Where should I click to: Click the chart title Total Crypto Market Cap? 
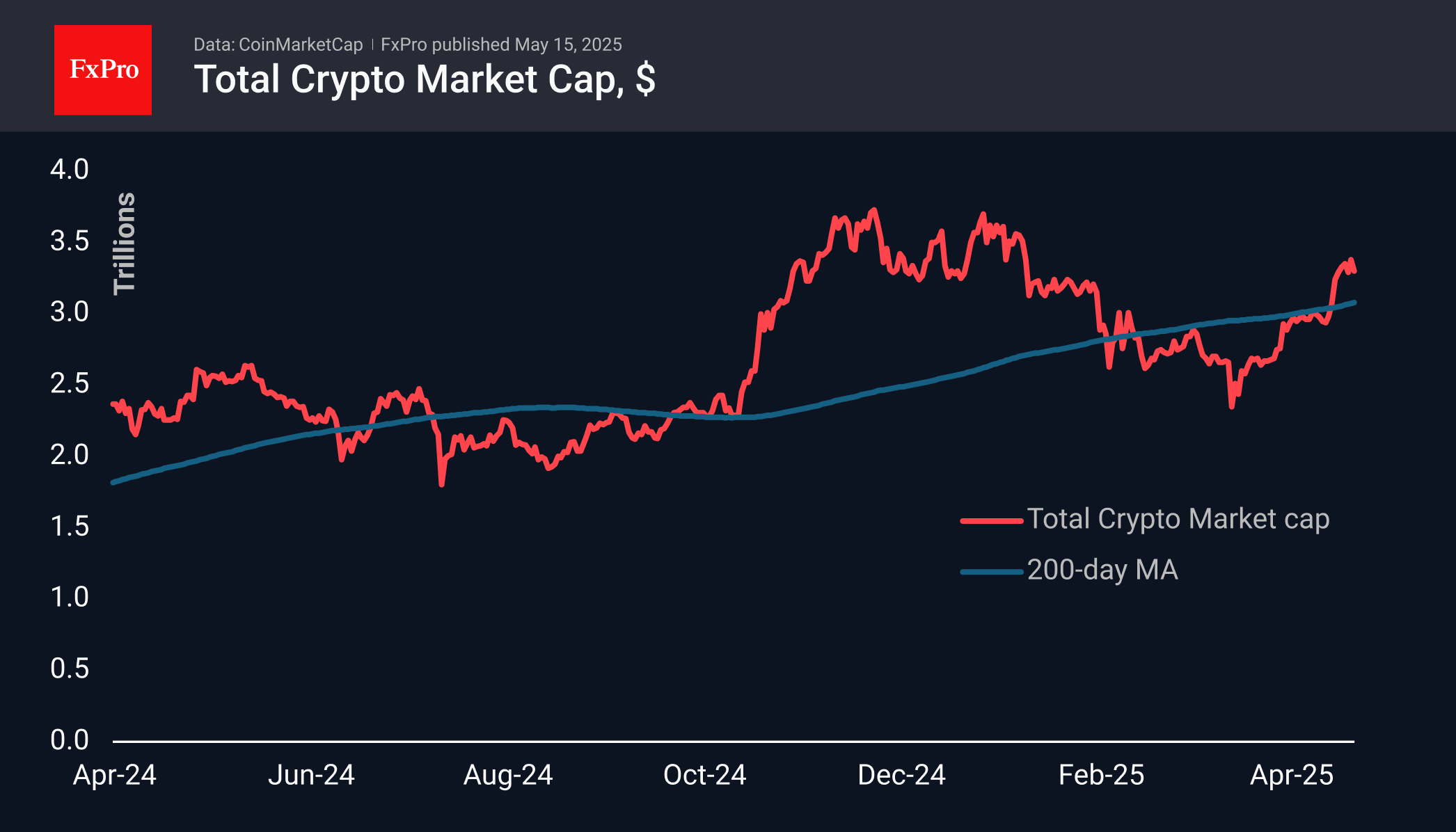coord(424,79)
